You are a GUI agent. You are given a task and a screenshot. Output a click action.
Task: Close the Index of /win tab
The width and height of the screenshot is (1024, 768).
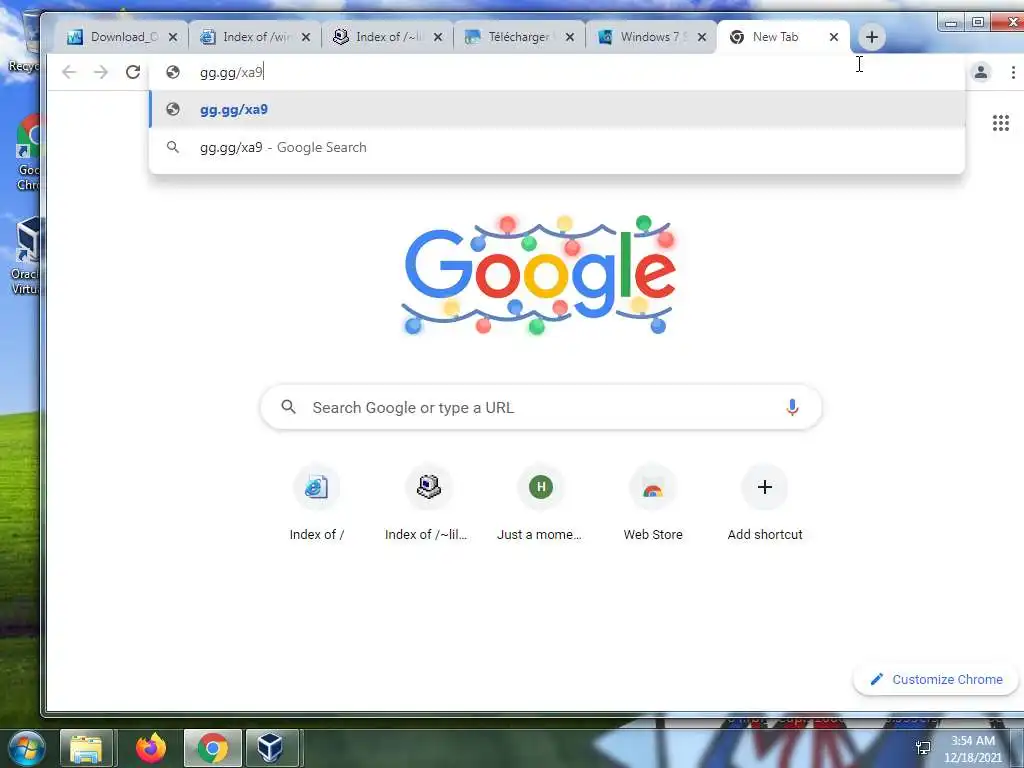(306, 37)
